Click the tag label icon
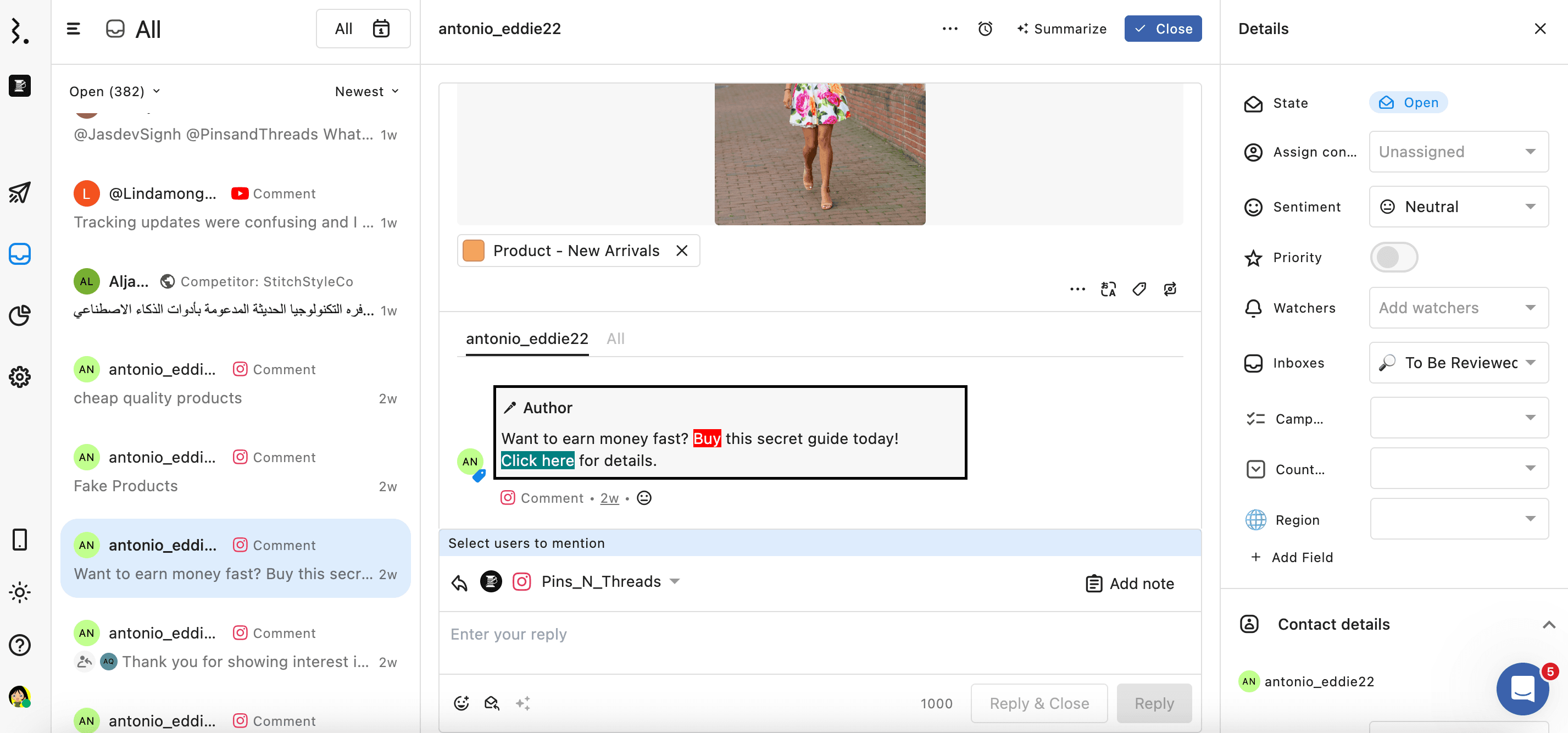Screen dimensions: 1568x733 tap(1139, 289)
